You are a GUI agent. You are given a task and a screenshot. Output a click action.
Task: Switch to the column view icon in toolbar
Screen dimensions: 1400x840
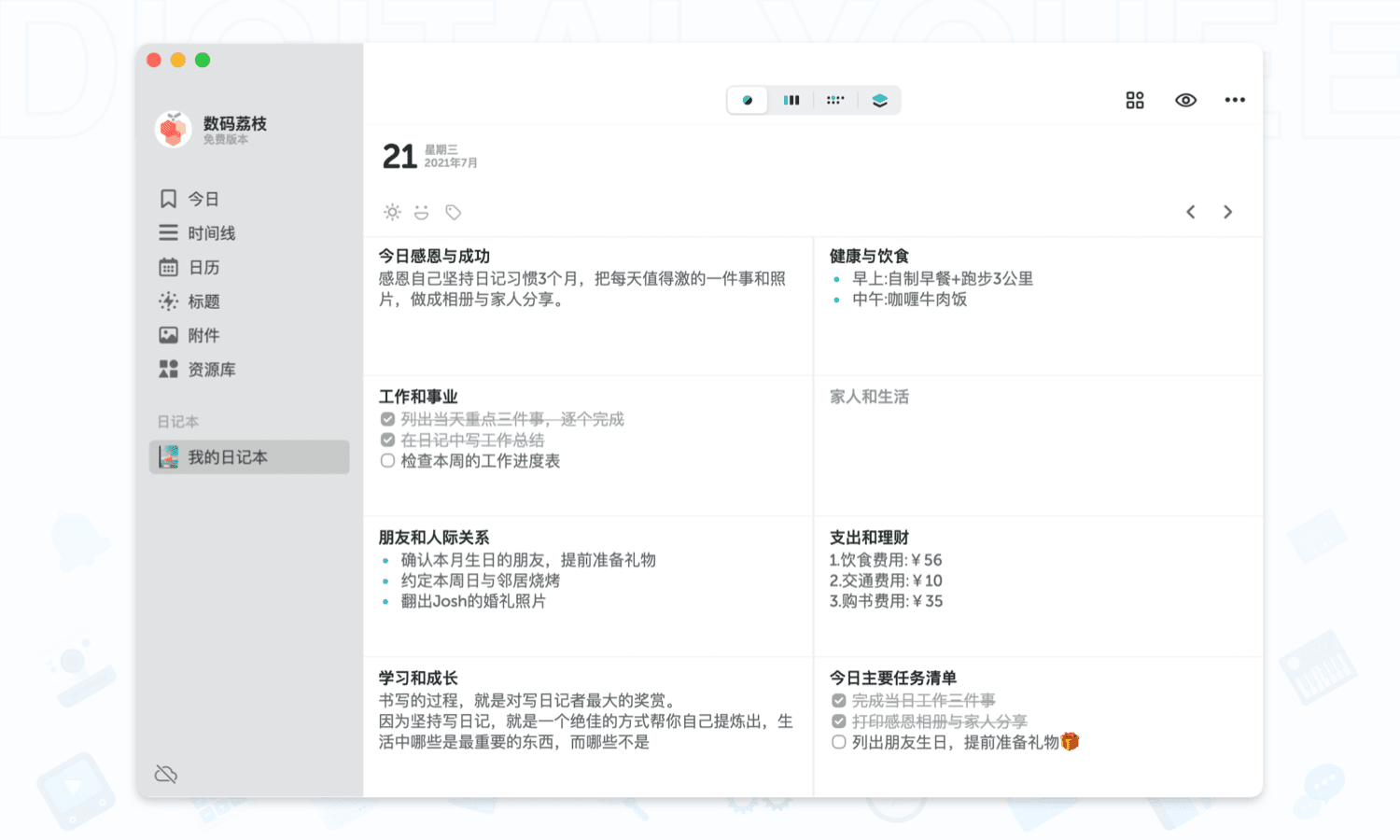coord(791,100)
